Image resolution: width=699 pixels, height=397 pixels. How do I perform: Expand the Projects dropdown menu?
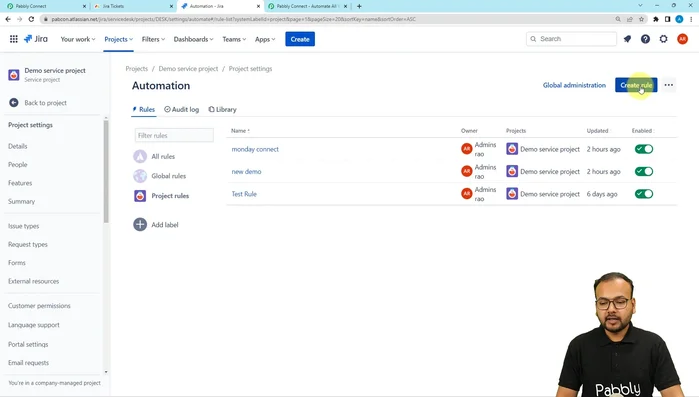(118, 39)
